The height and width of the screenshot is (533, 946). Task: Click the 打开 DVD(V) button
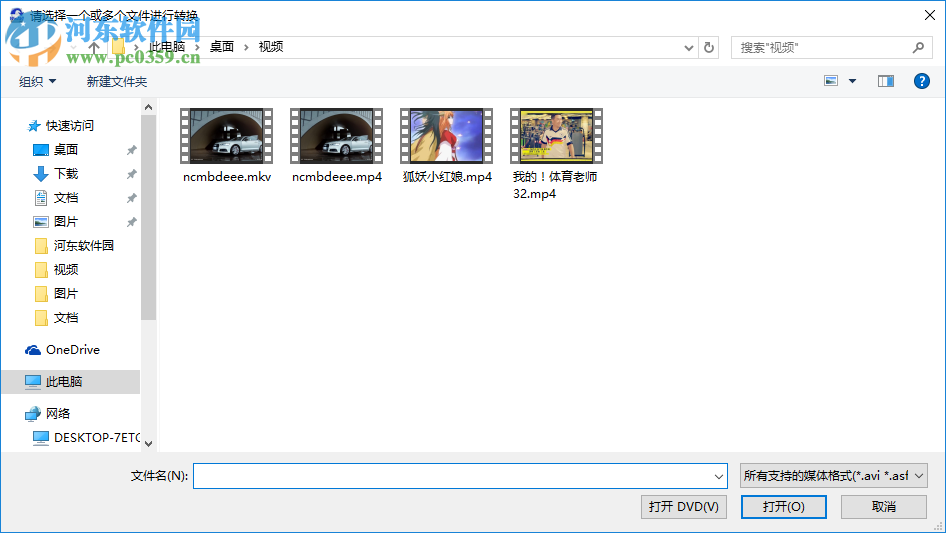point(684,507)
